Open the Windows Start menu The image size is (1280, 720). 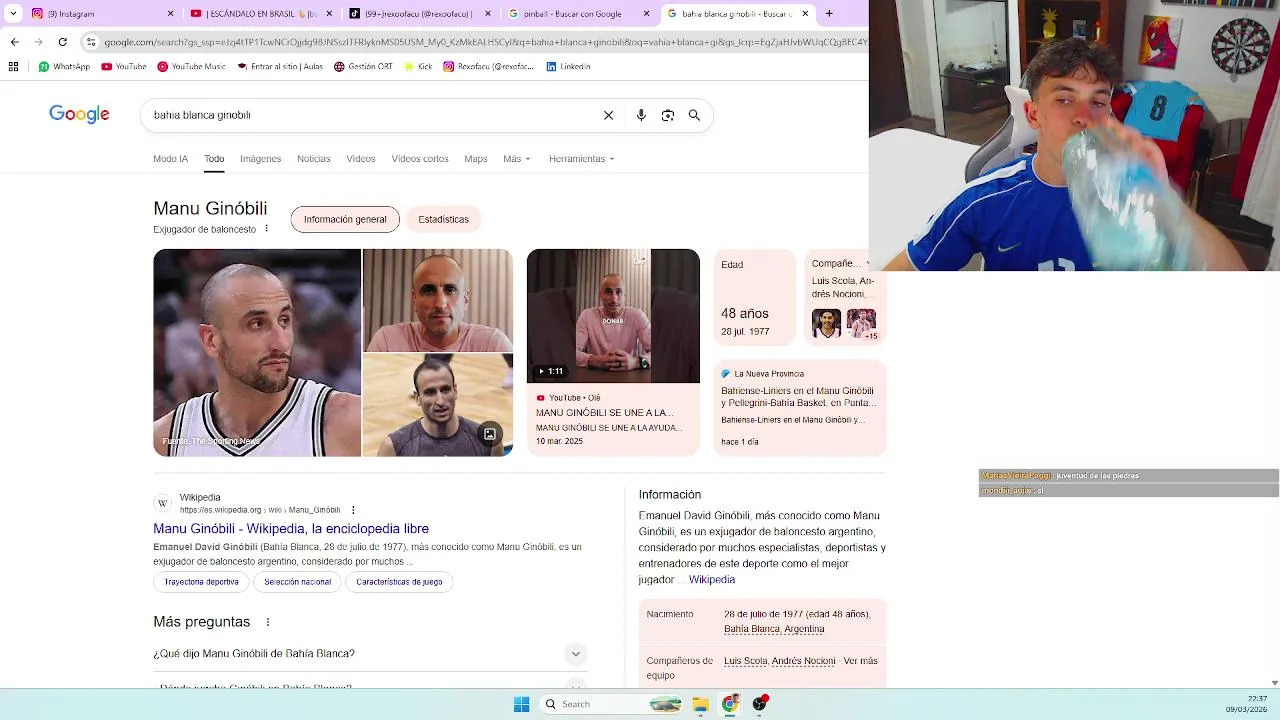(x=521, y=704)
